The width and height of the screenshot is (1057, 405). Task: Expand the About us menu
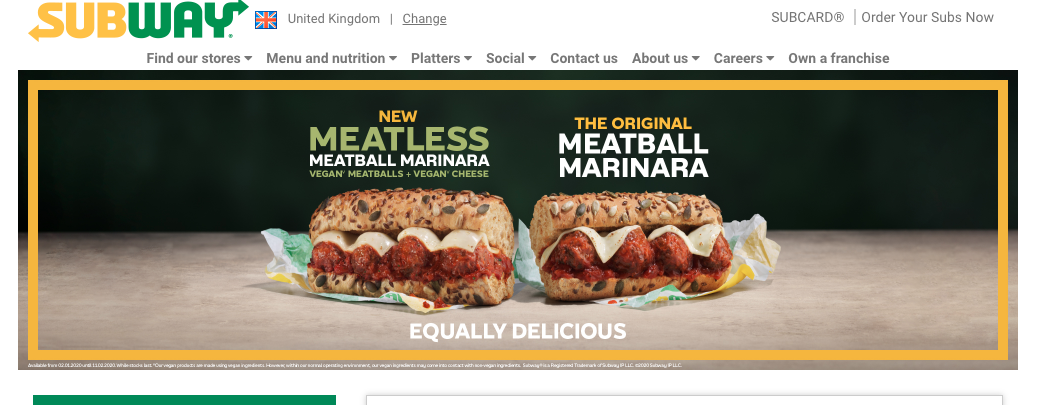coord(665,59)
